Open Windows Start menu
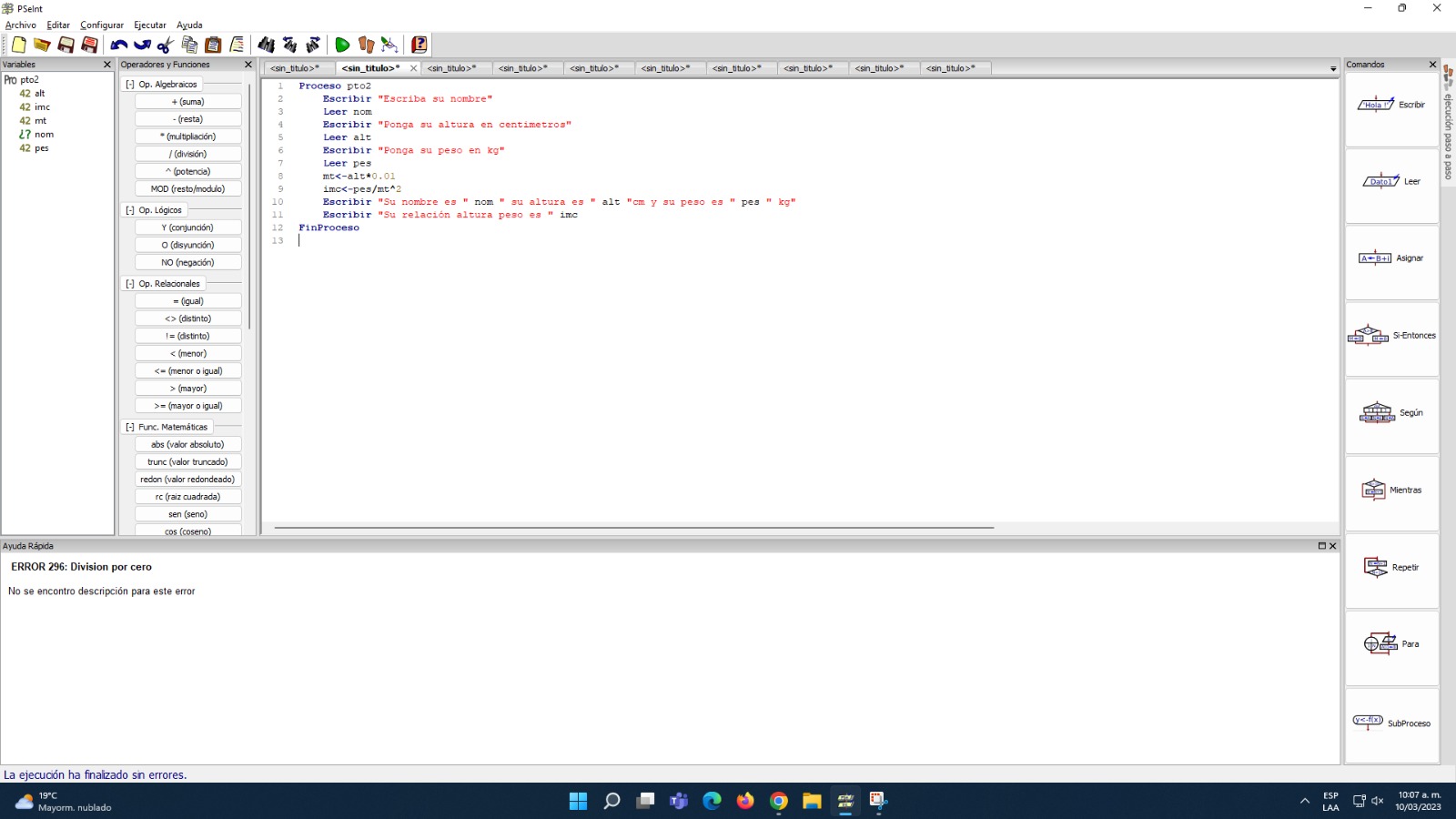1456x819 pixels. (578, 801)
